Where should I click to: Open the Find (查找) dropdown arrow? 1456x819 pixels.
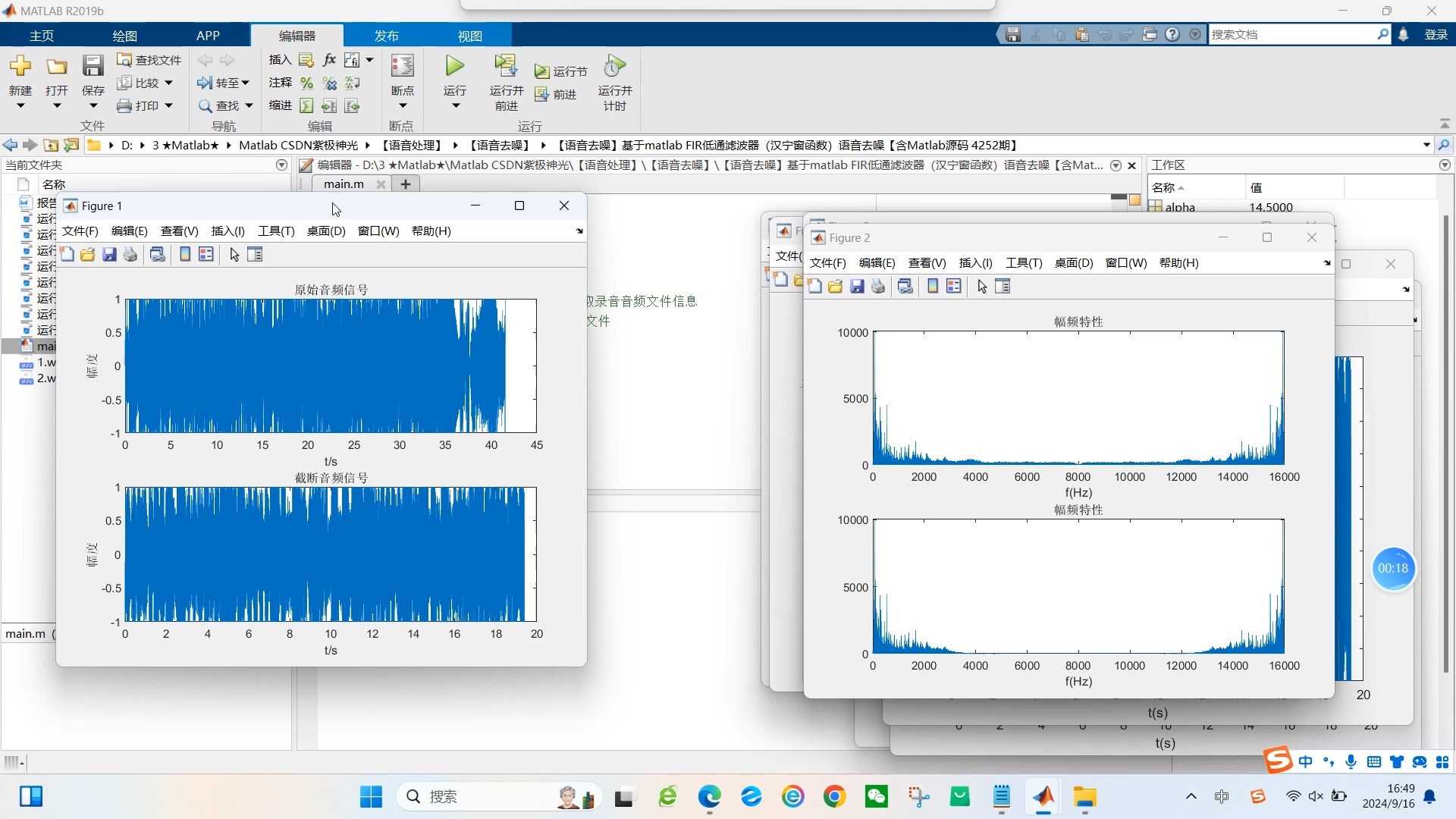pos(249,106)
